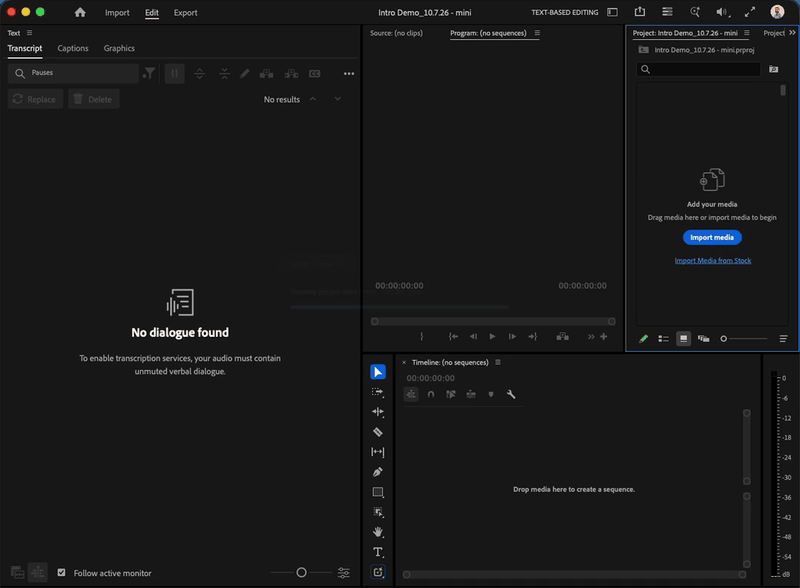Select the Pen tool

378,472
